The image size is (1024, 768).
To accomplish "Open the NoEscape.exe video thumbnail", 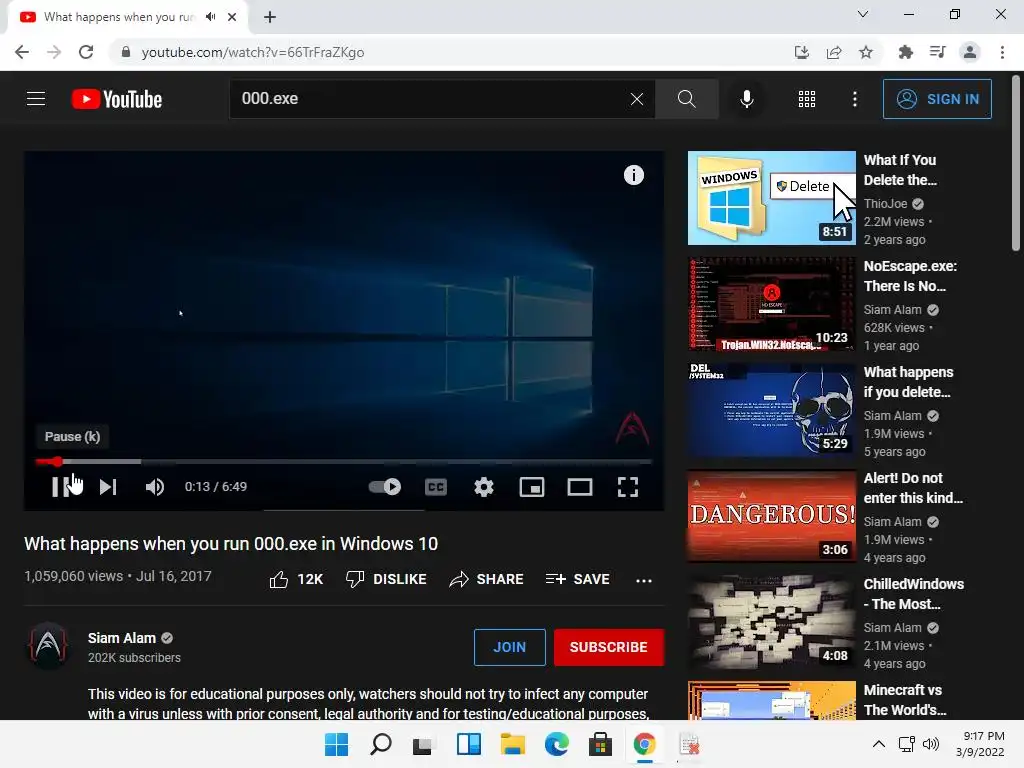I will [x=771, y=304].
